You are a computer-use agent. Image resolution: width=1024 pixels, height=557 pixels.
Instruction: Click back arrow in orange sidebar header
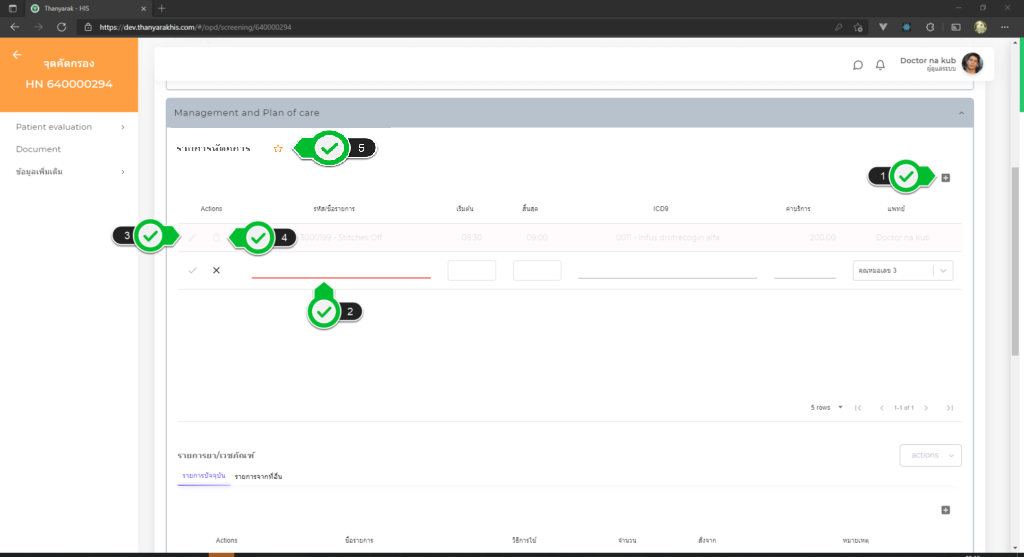pos(16,55)
